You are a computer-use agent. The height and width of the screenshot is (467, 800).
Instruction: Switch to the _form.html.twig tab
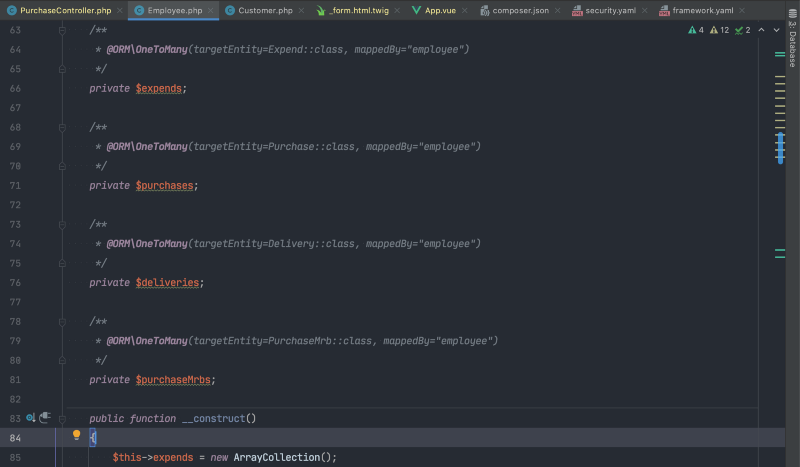coord(359,10)
